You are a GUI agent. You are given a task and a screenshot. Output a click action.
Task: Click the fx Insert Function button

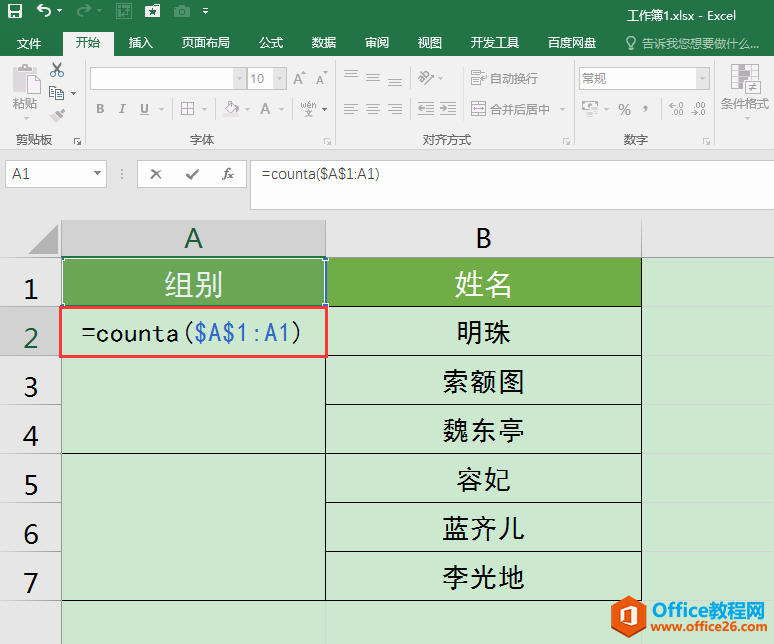tap(228, 174)
